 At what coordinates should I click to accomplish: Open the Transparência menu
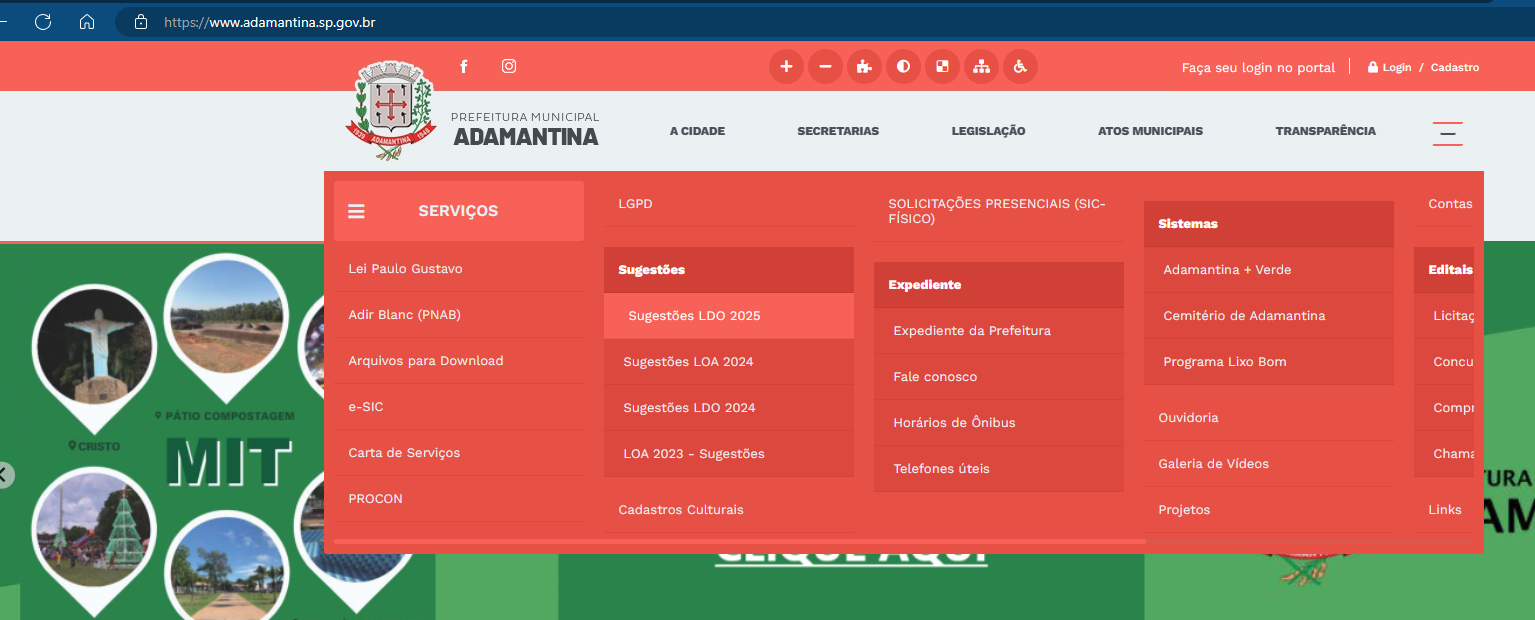click(1325, 131)
